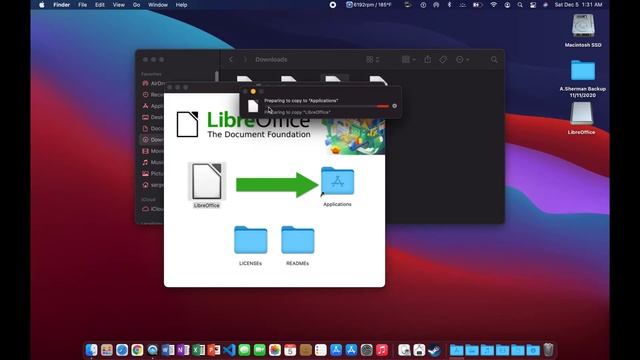Viewport: 640px width, 360px height.
Task: Click the yellow minimize button on copy dialog
Action: point(253,91)
